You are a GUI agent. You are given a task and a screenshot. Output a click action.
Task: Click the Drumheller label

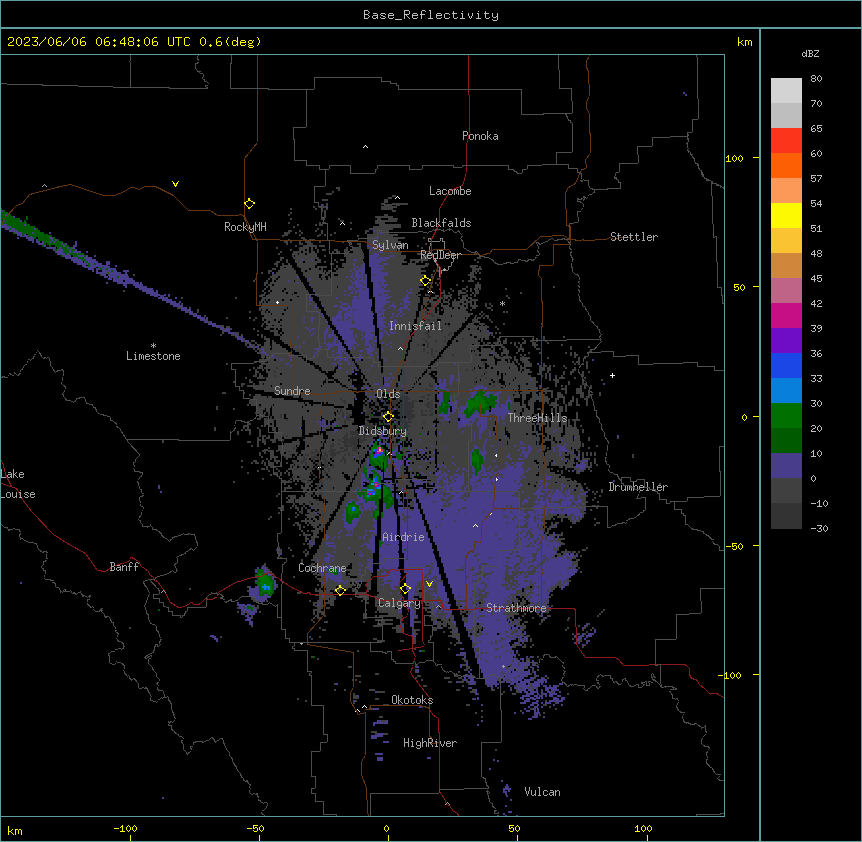click(638, 487)
